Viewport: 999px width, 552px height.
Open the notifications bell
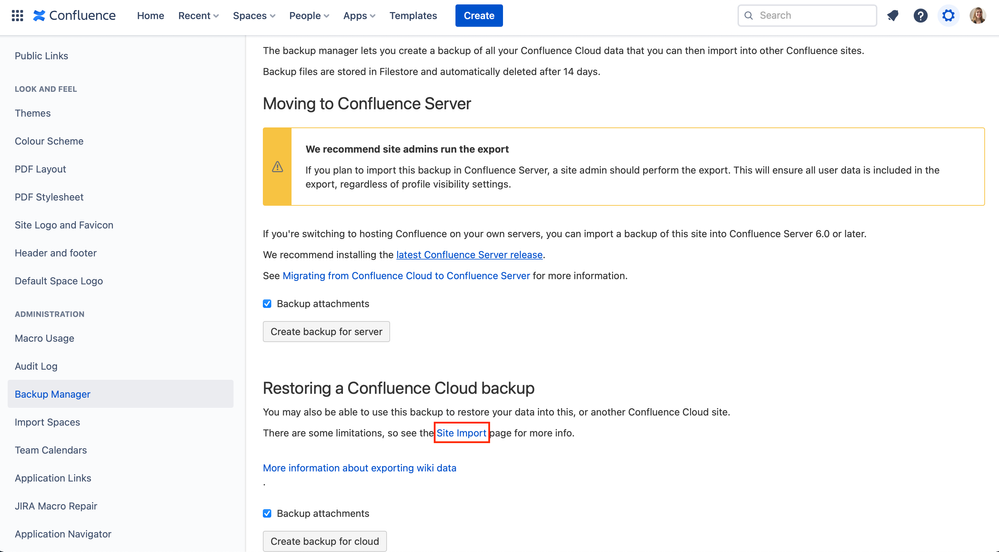[893, 16]
